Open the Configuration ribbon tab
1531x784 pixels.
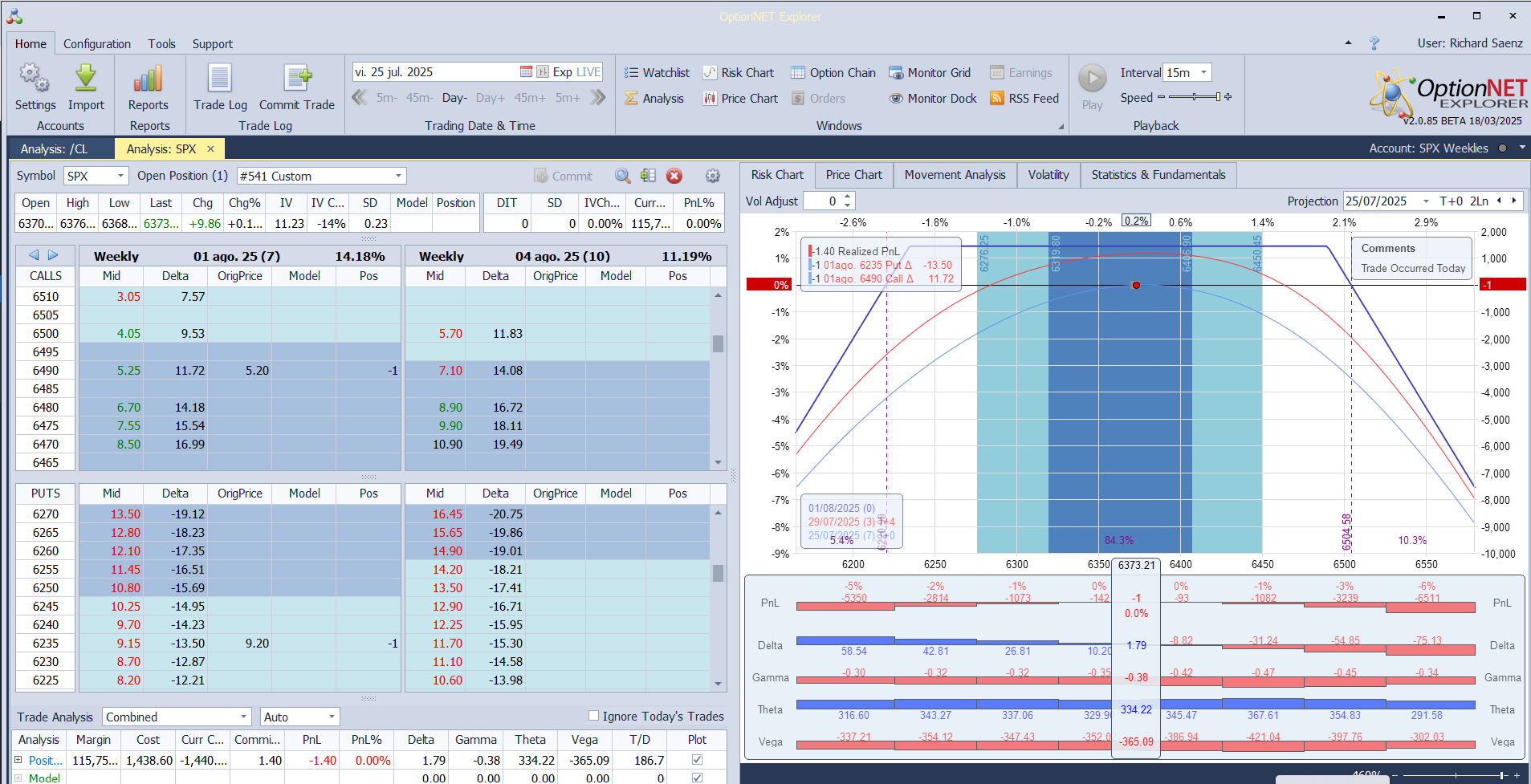(96, 44)
